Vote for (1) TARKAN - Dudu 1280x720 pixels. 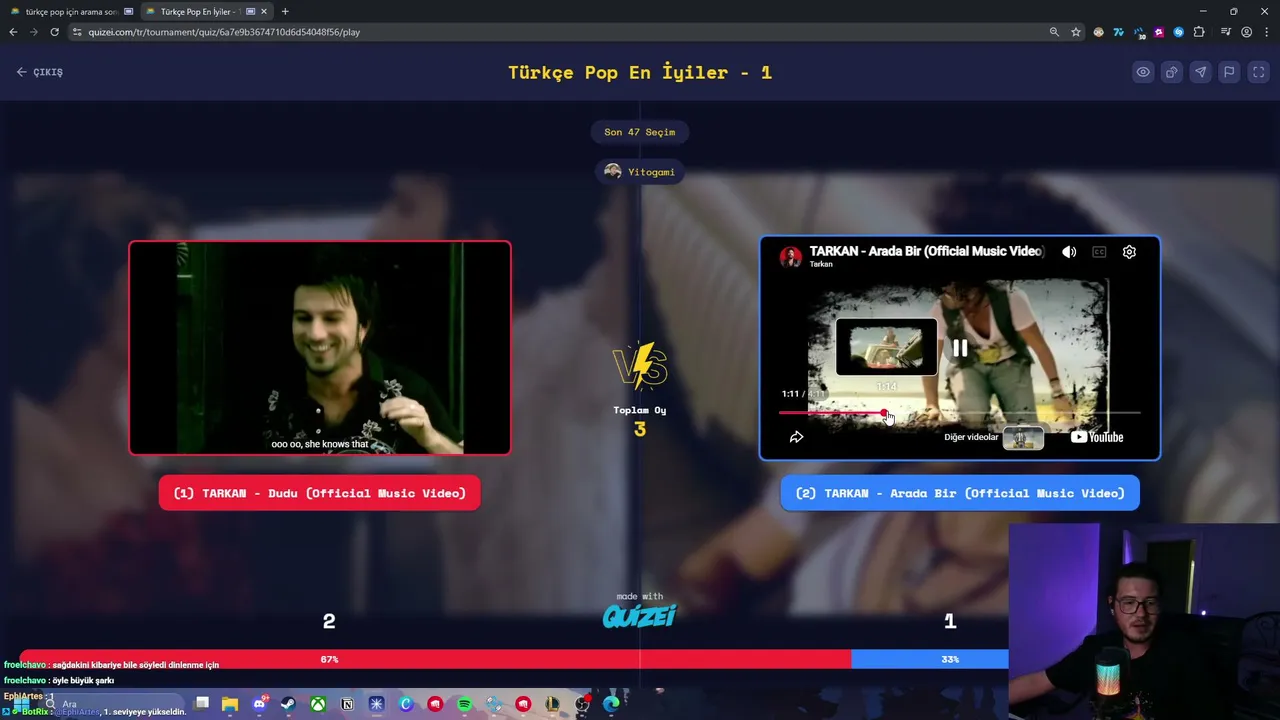pyautogui.click(x=320, y=493)
